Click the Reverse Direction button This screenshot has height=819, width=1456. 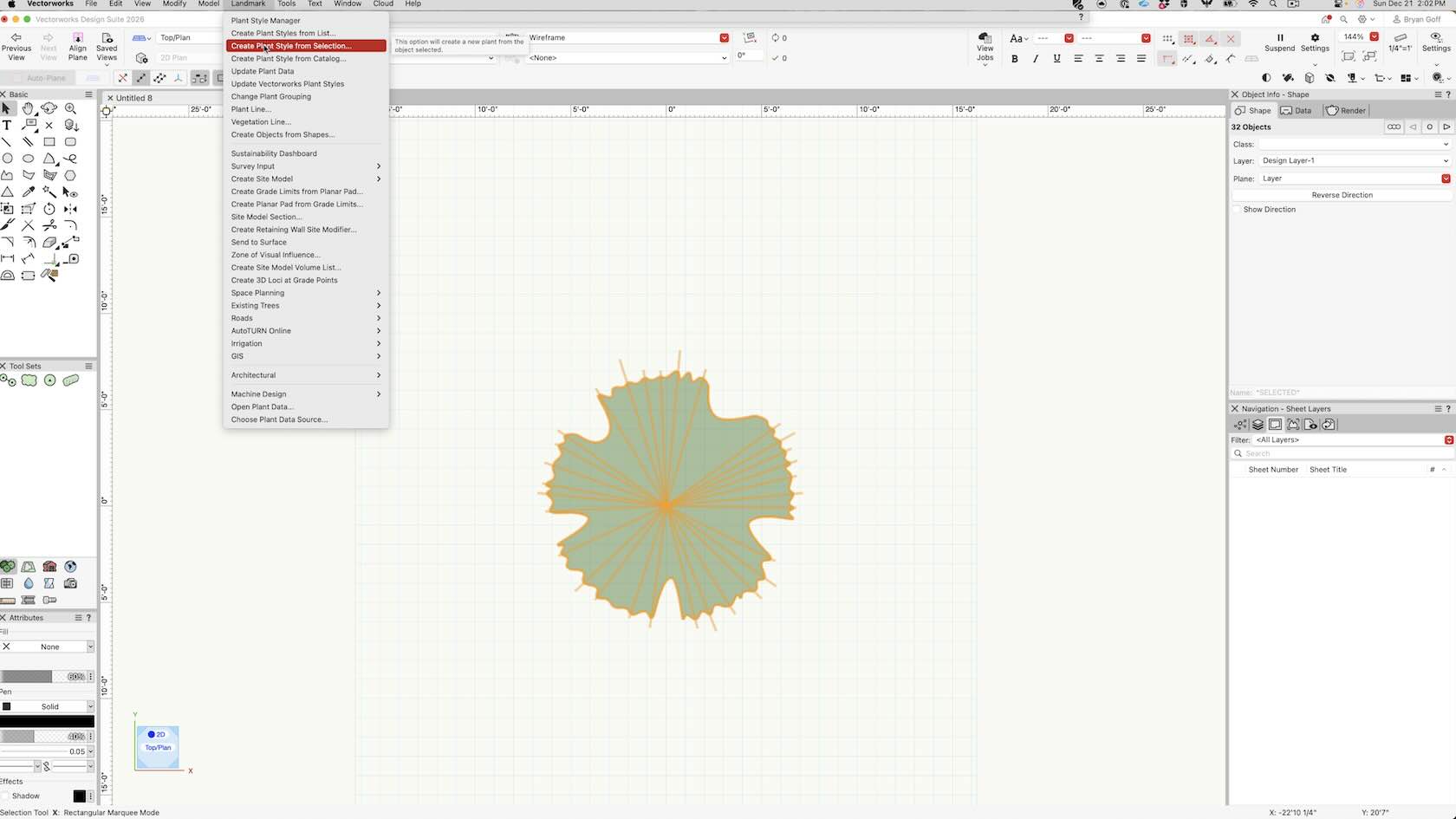(1342, 195)
